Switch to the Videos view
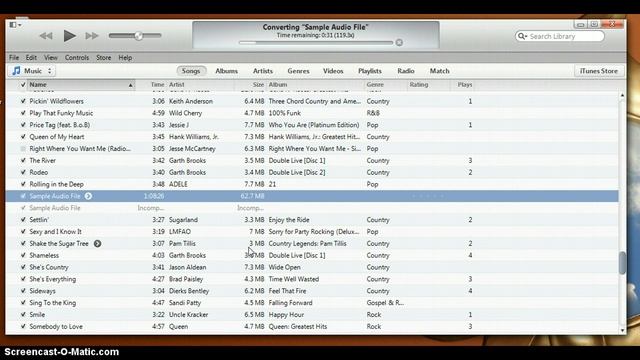Viewport: 640px width, 360px height. coord(333,71)
